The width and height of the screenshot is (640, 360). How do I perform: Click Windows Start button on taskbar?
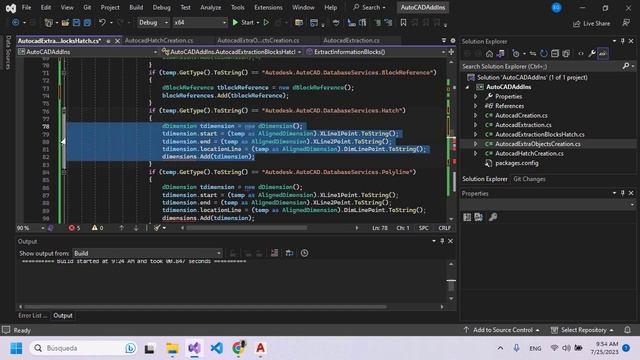(16, 348)
